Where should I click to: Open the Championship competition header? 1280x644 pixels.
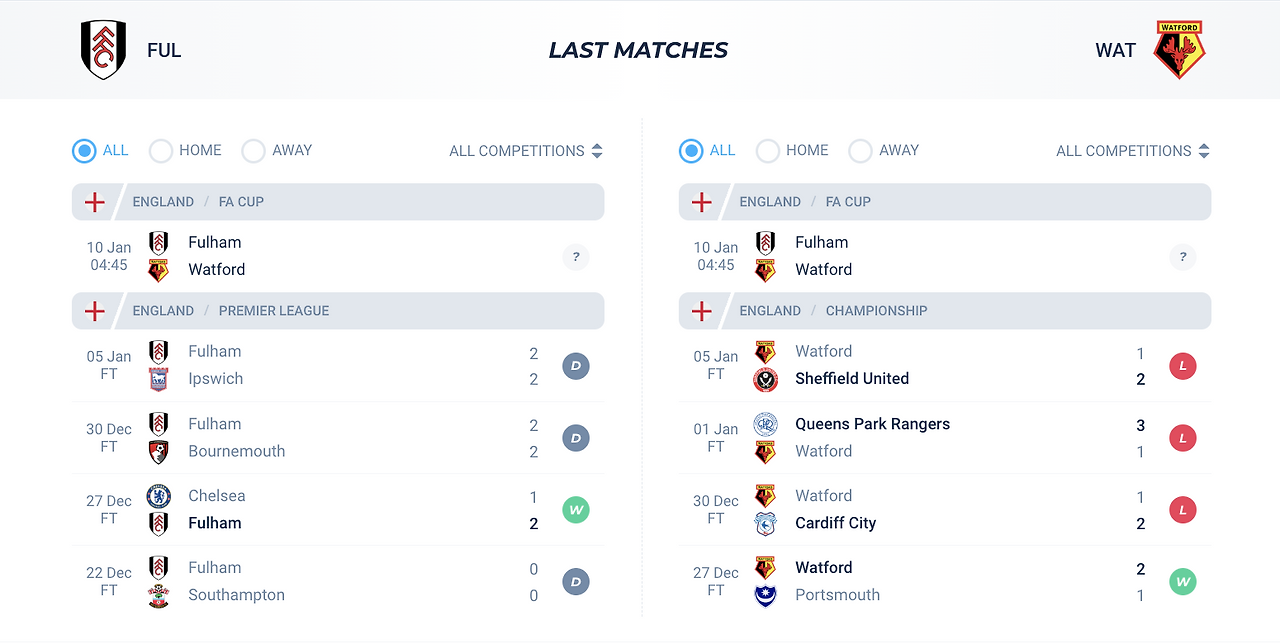click(945, 311)
